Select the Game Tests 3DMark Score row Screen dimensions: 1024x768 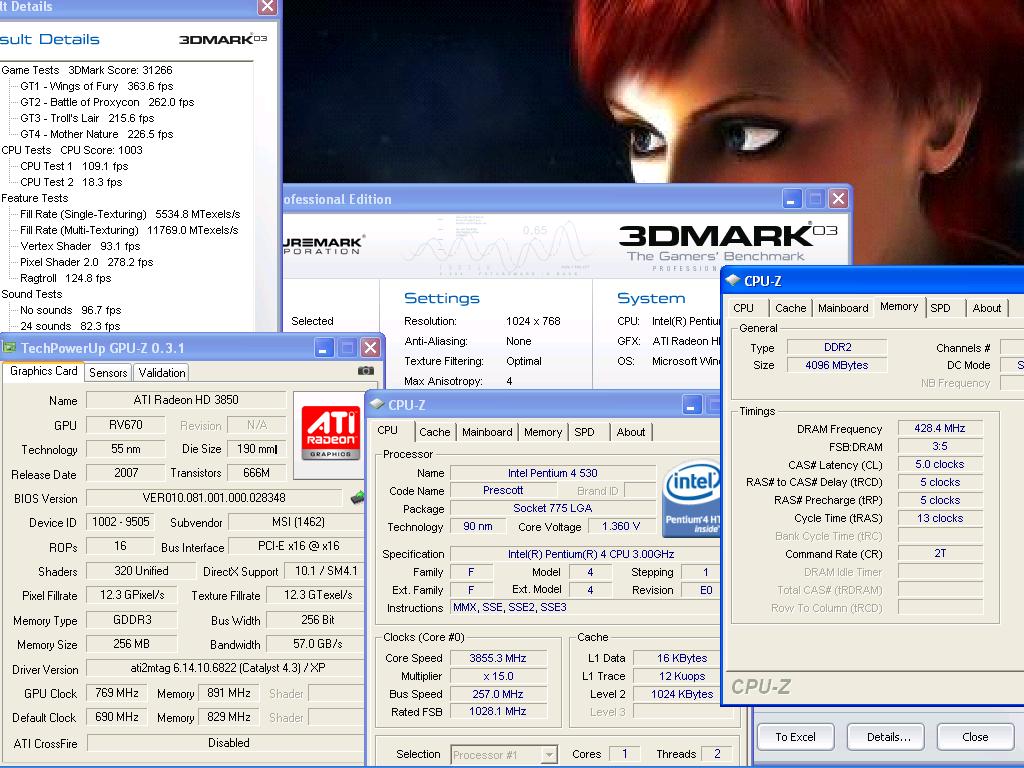(87, 70)
